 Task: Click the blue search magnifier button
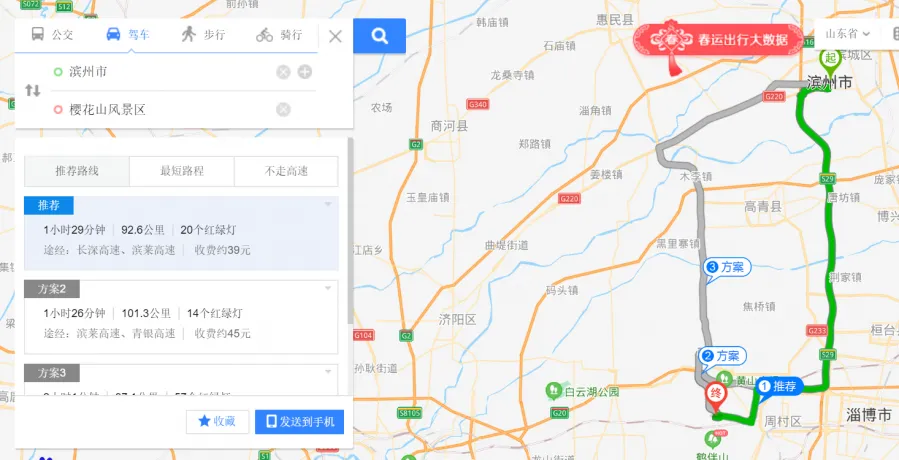(x=379, y=36)
